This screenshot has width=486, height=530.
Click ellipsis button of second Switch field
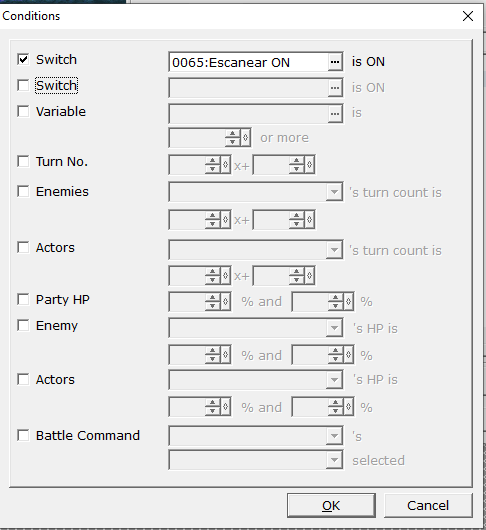click(x=335, y=88)
